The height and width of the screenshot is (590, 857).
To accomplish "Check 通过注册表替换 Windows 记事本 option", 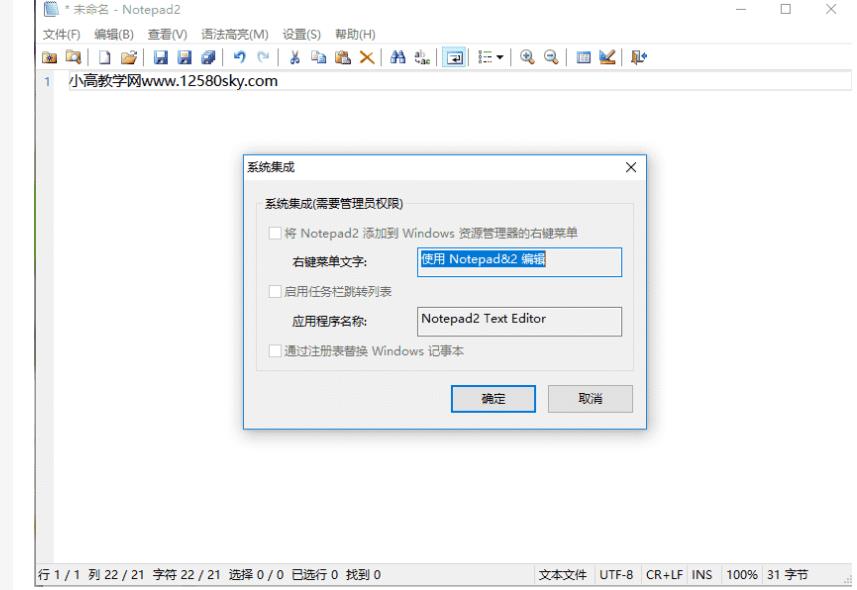I will pos(275,351).
